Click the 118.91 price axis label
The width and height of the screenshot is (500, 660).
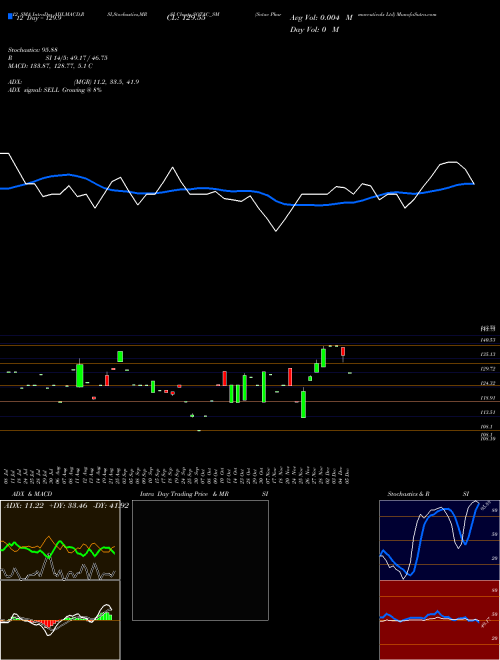coord(488,398)
